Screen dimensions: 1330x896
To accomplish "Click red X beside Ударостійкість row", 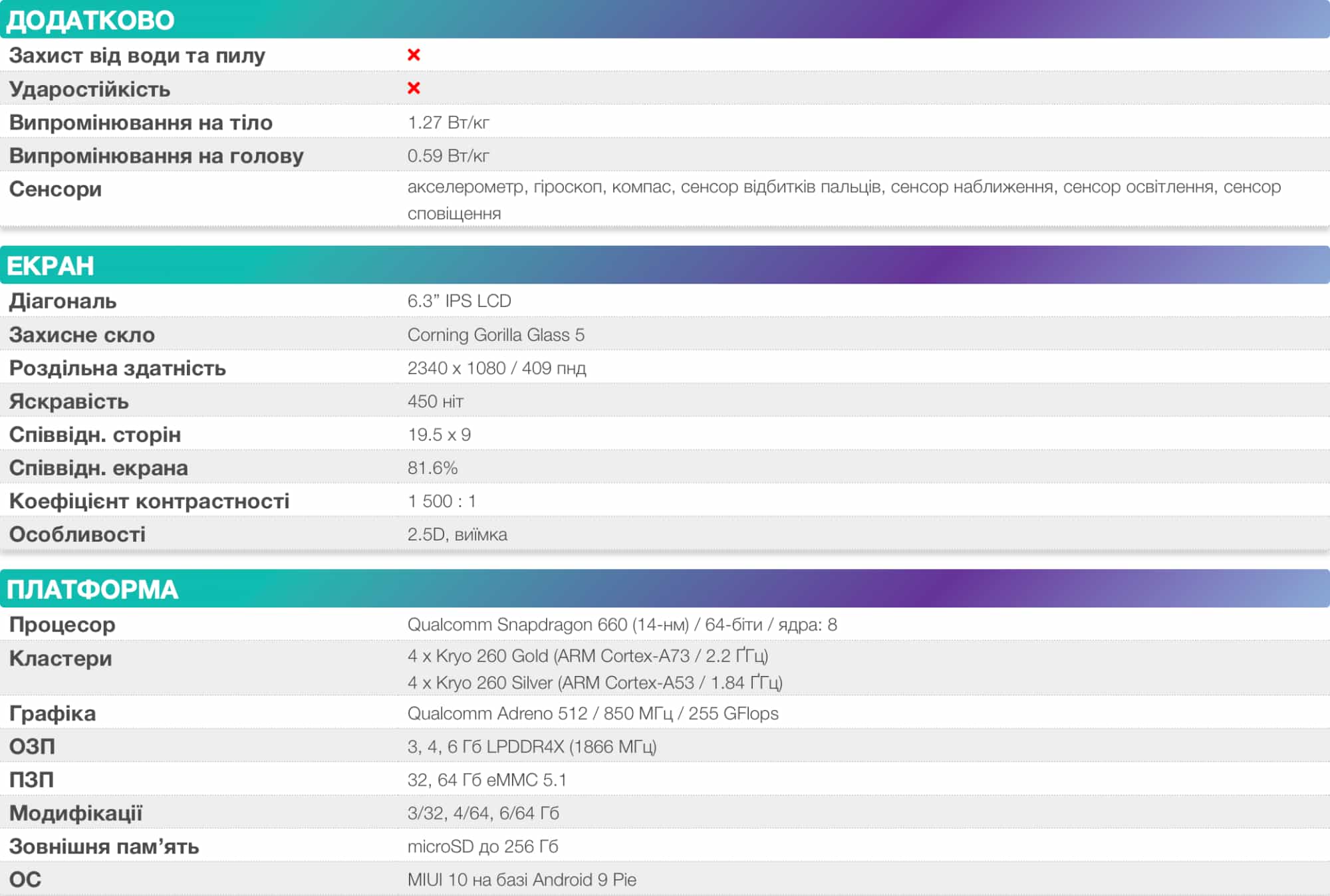I will click(x=414, y=88).
